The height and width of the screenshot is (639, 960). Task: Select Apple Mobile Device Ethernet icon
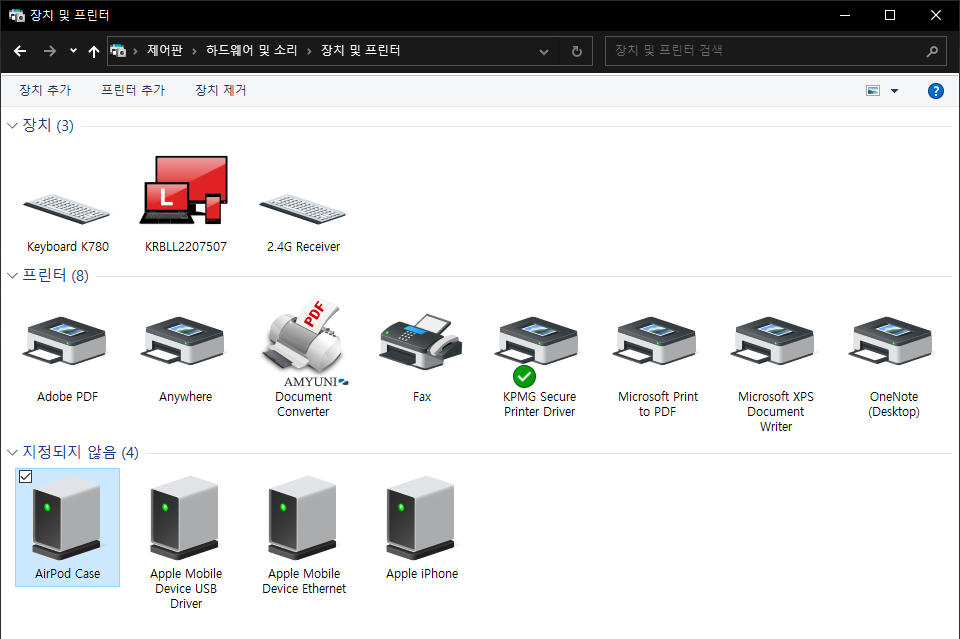tap(302, 518)
